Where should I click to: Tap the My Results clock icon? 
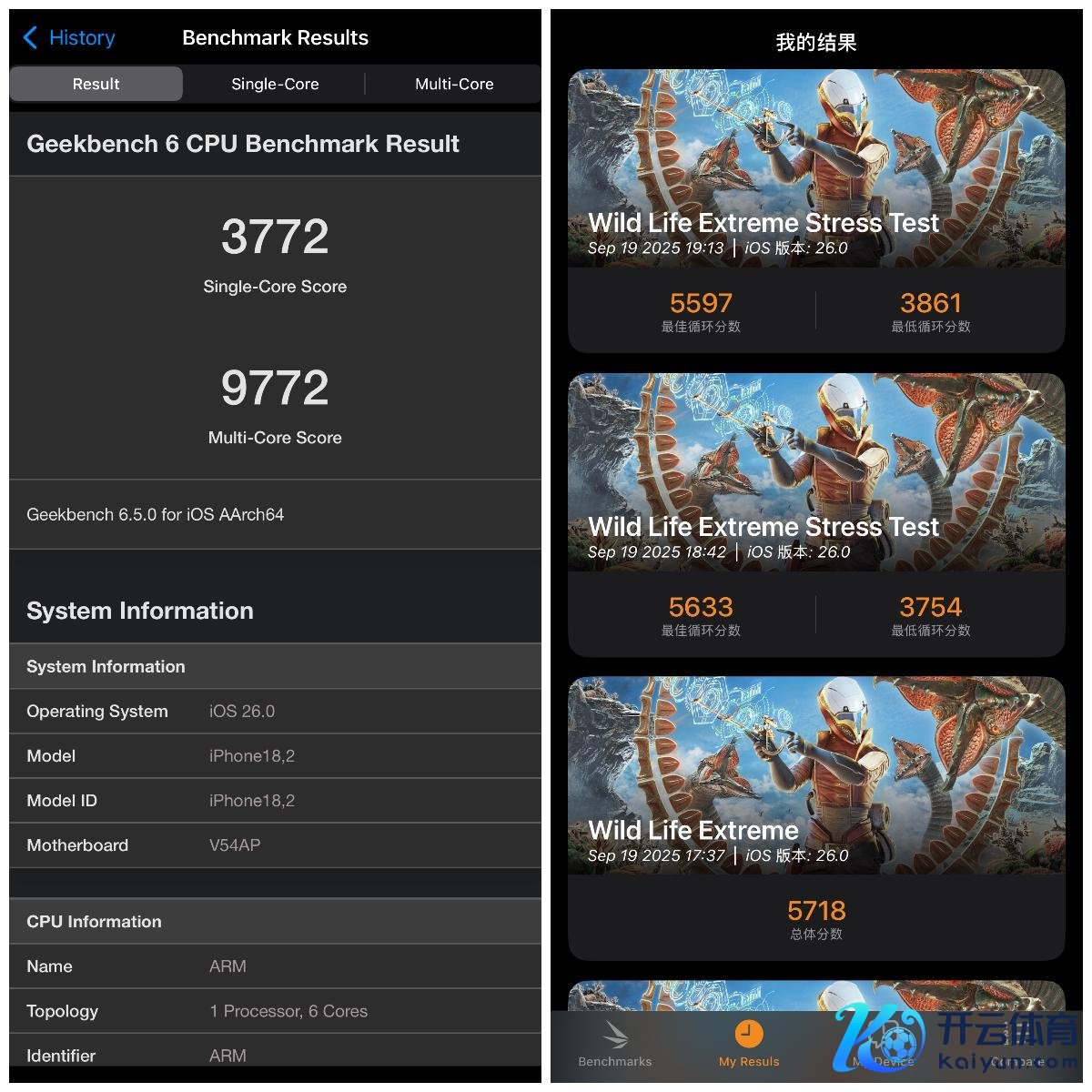click(x=748, y=1034)
